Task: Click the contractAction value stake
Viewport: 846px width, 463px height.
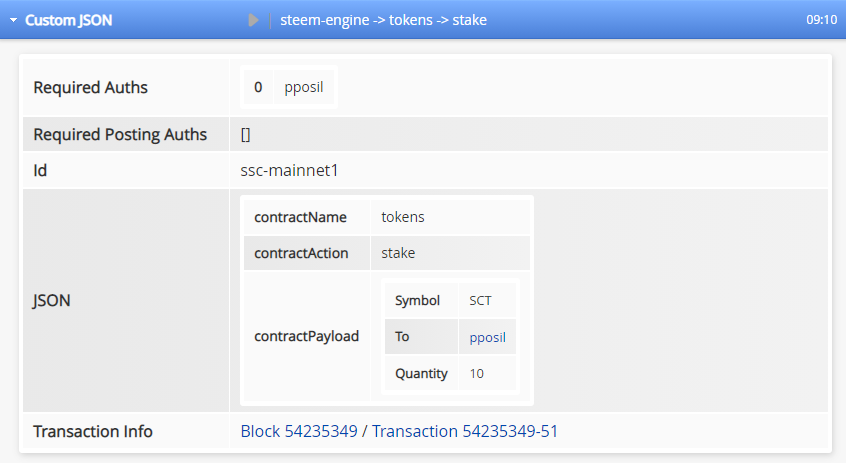Action: 398,253
